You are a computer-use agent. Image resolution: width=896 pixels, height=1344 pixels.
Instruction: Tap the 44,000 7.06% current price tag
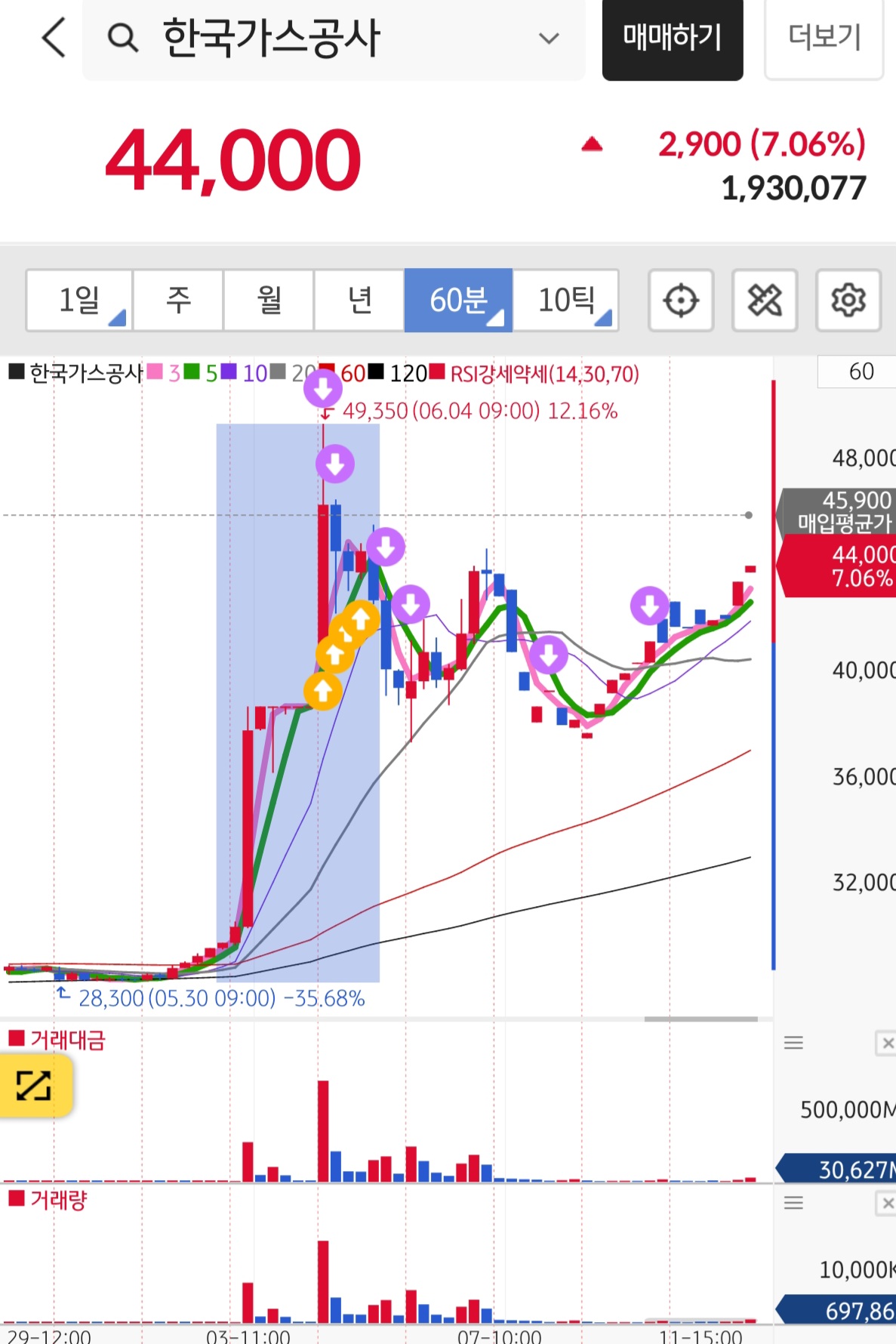[x=838, y=566]
